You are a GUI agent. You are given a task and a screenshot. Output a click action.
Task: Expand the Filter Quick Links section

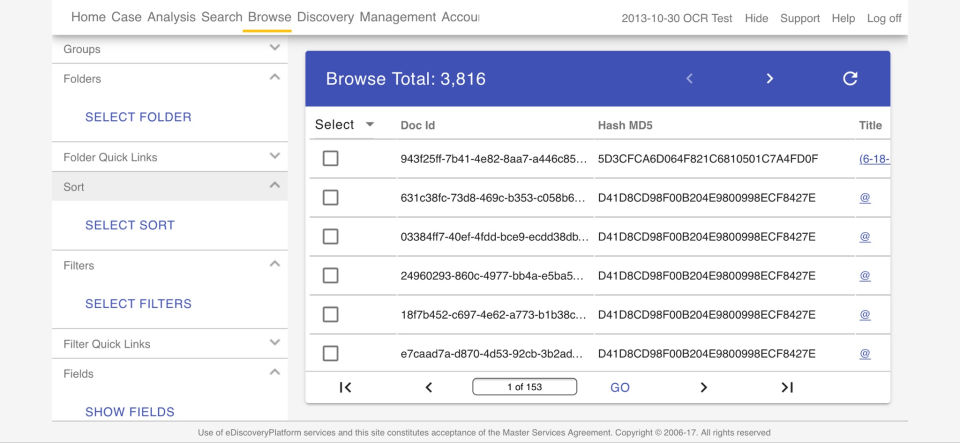[275, 343]
